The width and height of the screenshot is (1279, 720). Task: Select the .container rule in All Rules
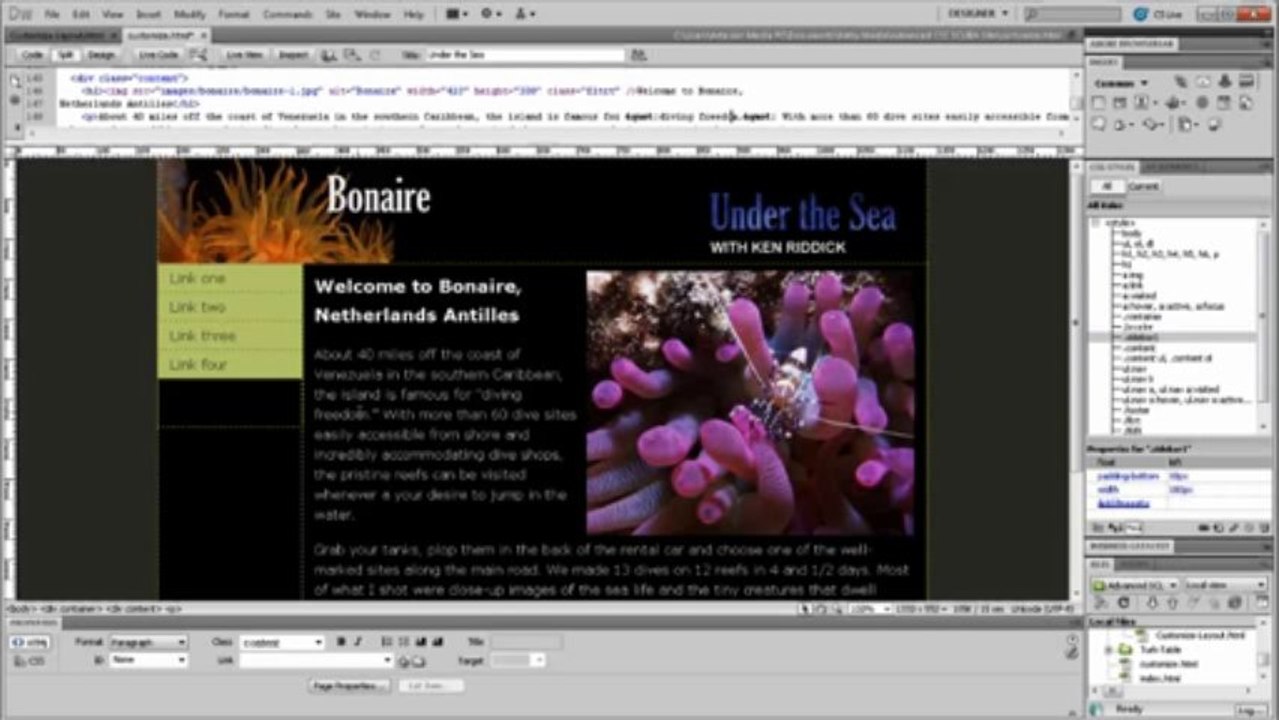click(1140, 316)
